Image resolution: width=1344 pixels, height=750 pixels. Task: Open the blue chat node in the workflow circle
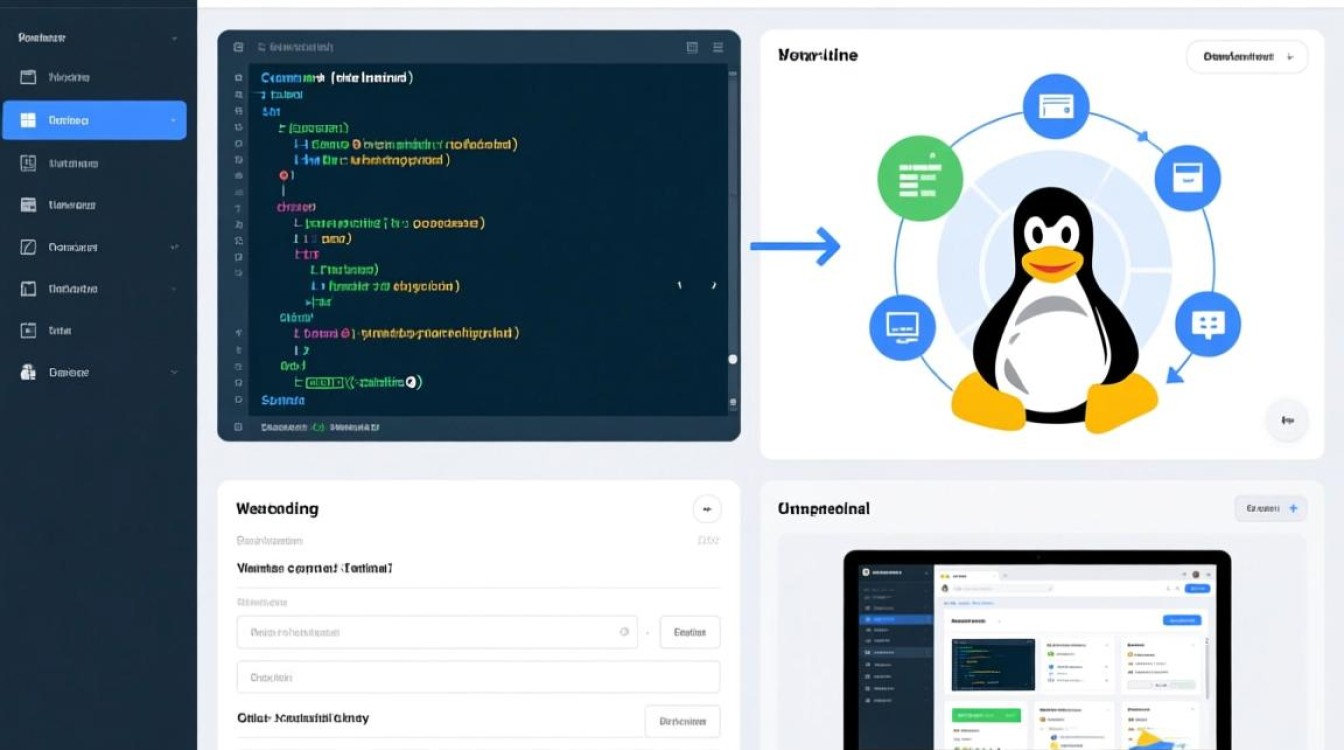pos(1206,325)
